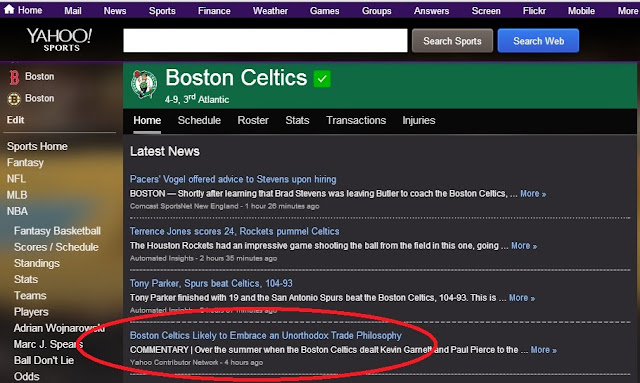
Task: Click 'Comcast SportsNet New England - 1 hour 26 minutes ago'
Action: [x=224, y=206]
